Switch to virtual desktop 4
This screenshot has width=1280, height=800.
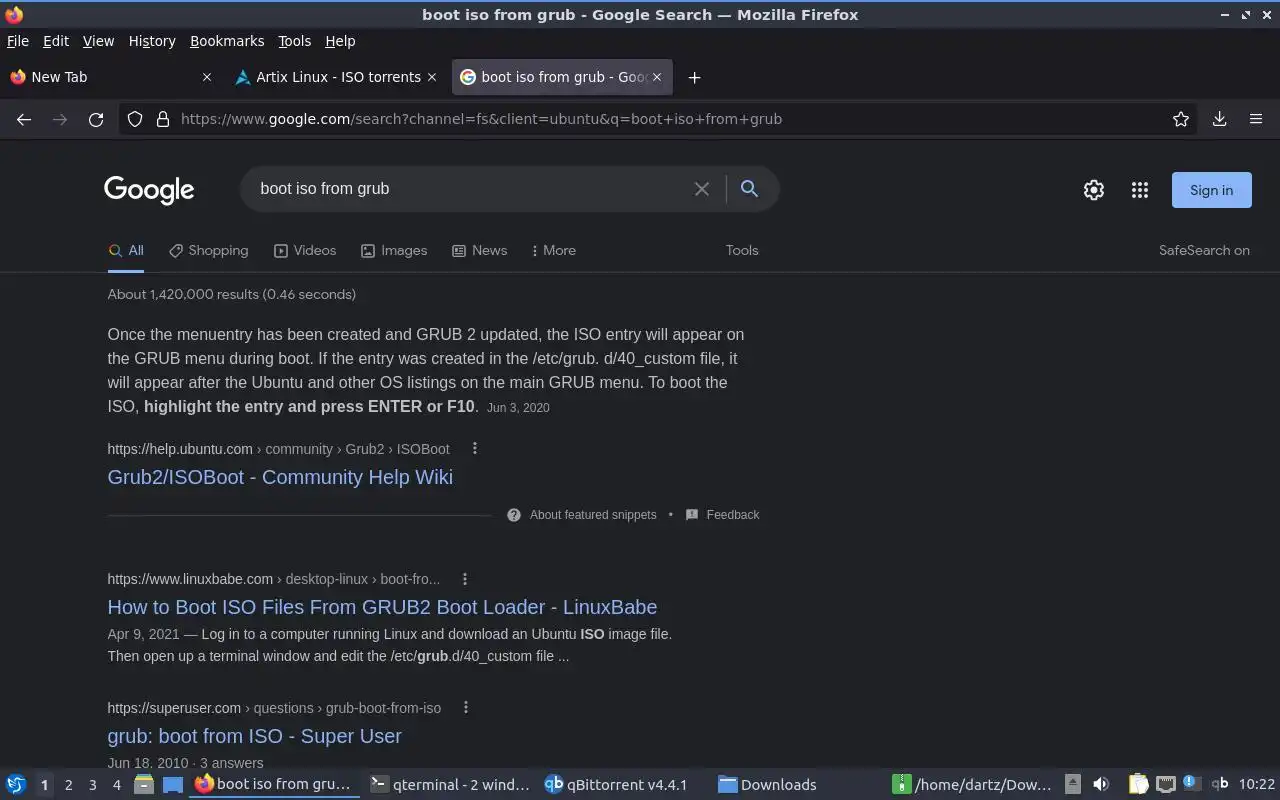point(116,785)
